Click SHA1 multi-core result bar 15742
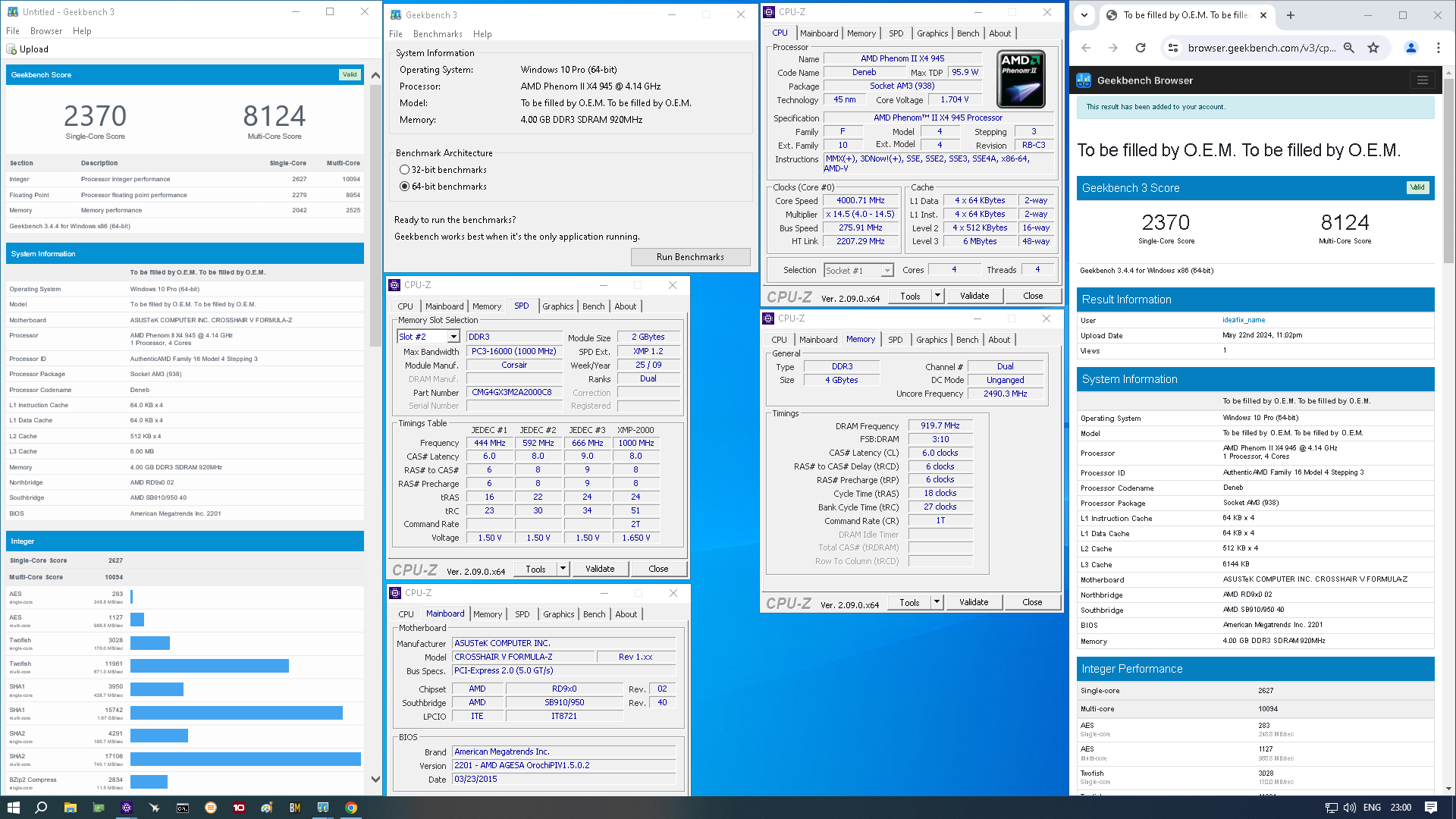 coord(237,713)
